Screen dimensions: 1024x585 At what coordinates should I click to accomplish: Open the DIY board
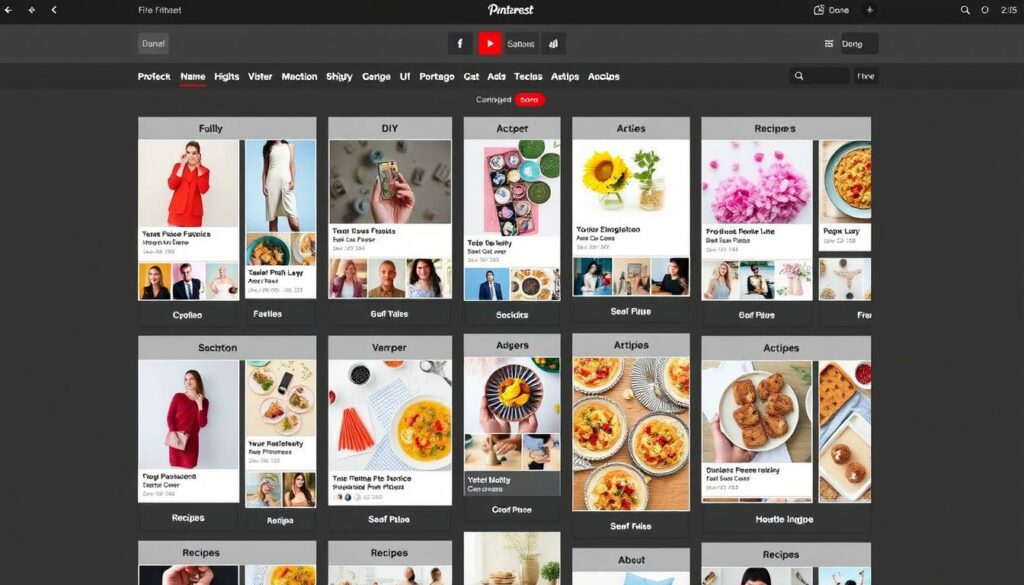pos(389,128)
